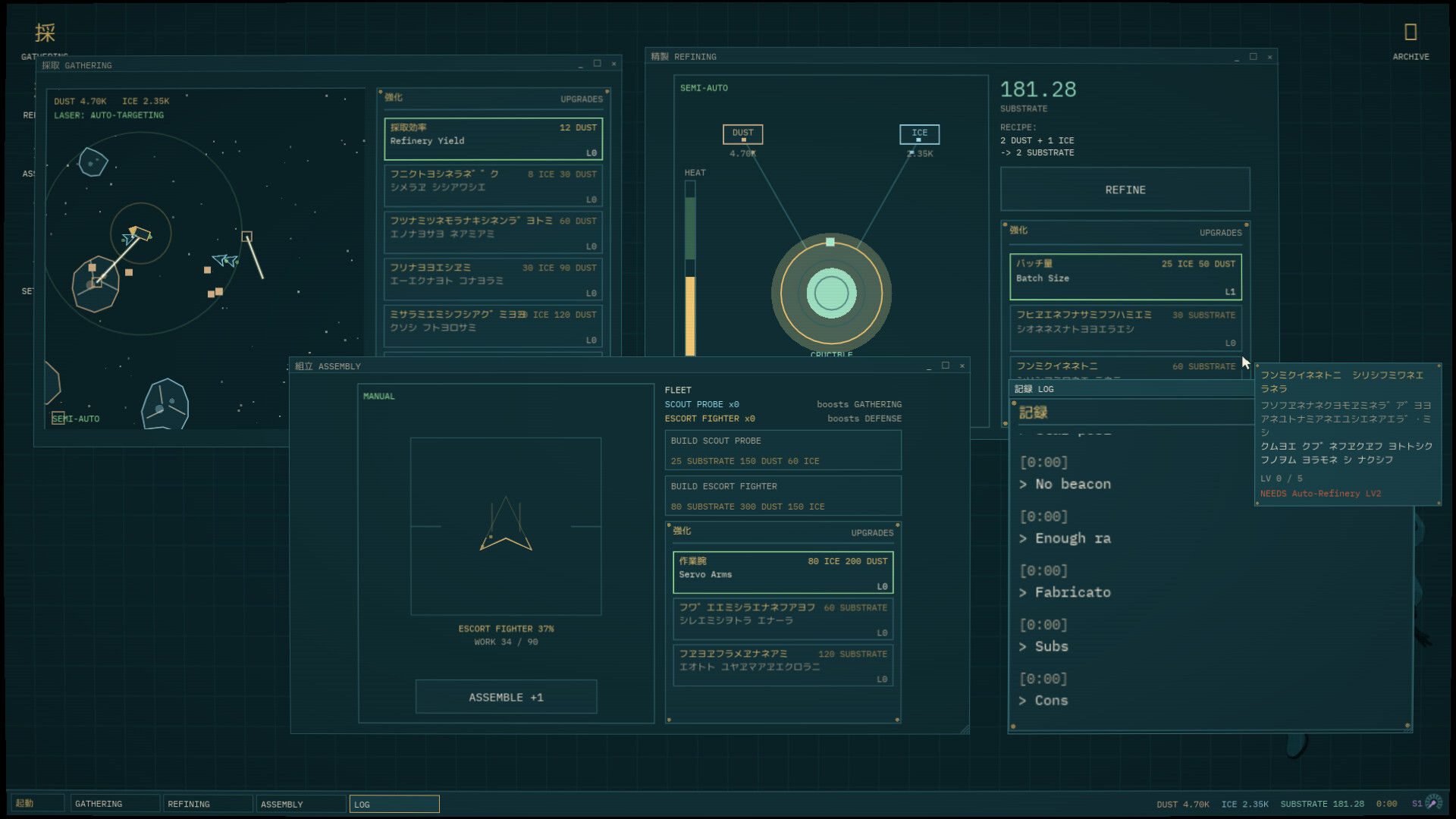This screenshot has height=819, width=1456.
Task: Select the DUST input node in Refining
Action: tap(742, 133)
